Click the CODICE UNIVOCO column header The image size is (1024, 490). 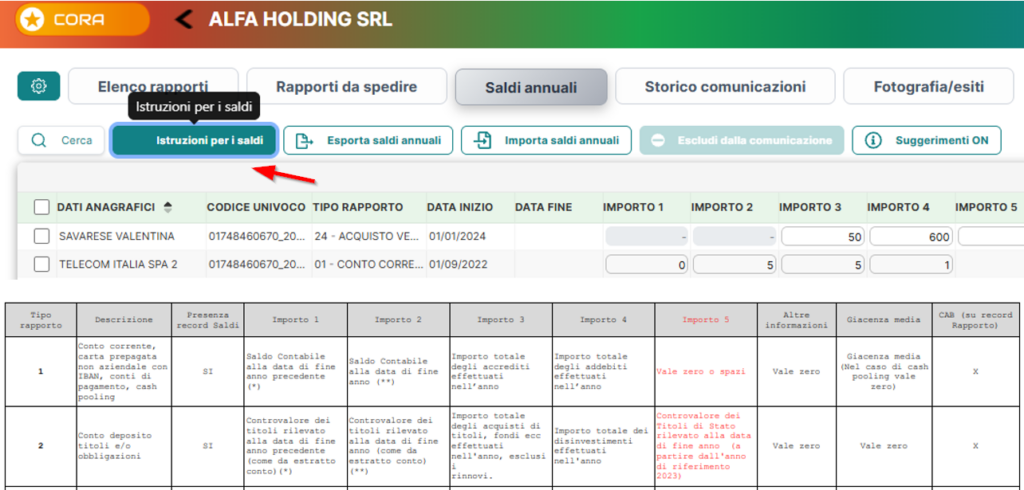(256, 207)
